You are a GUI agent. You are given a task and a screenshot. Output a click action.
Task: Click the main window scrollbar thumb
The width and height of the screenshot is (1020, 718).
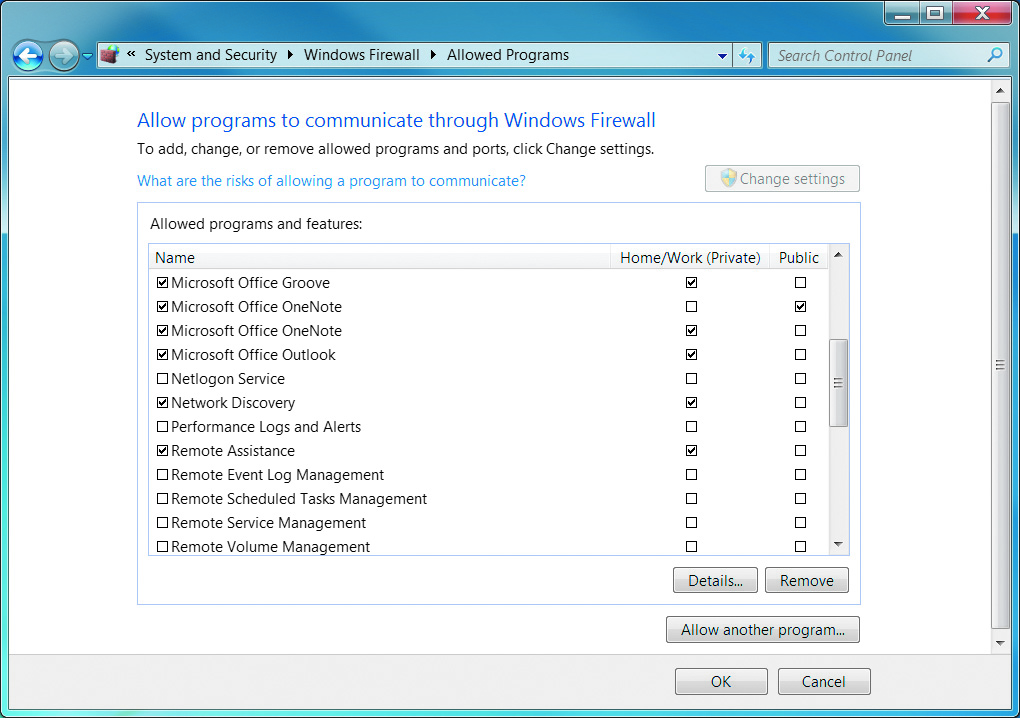tap(1000, 365)
